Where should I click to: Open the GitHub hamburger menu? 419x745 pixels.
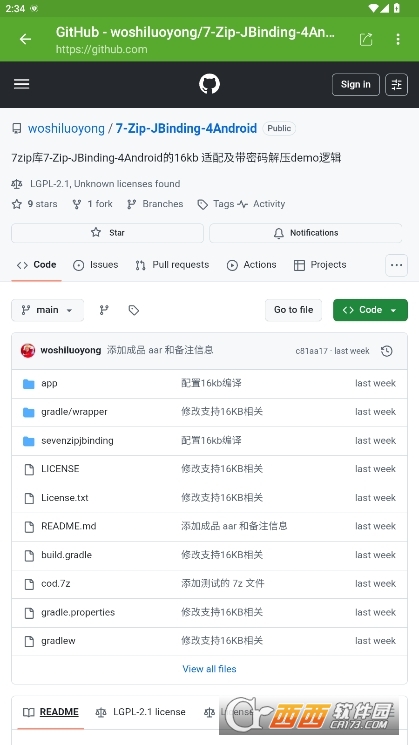coord(21,84)
